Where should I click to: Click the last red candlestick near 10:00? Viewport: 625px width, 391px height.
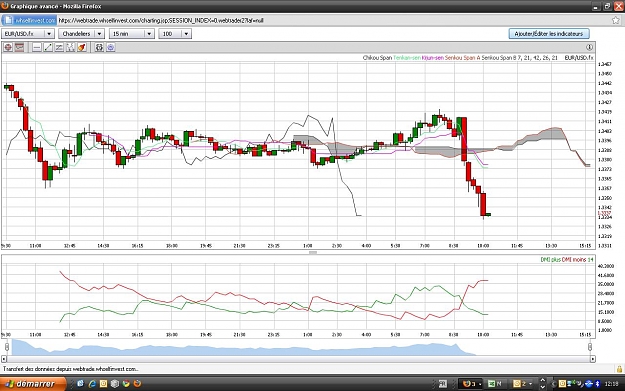[x=483, y=204]
